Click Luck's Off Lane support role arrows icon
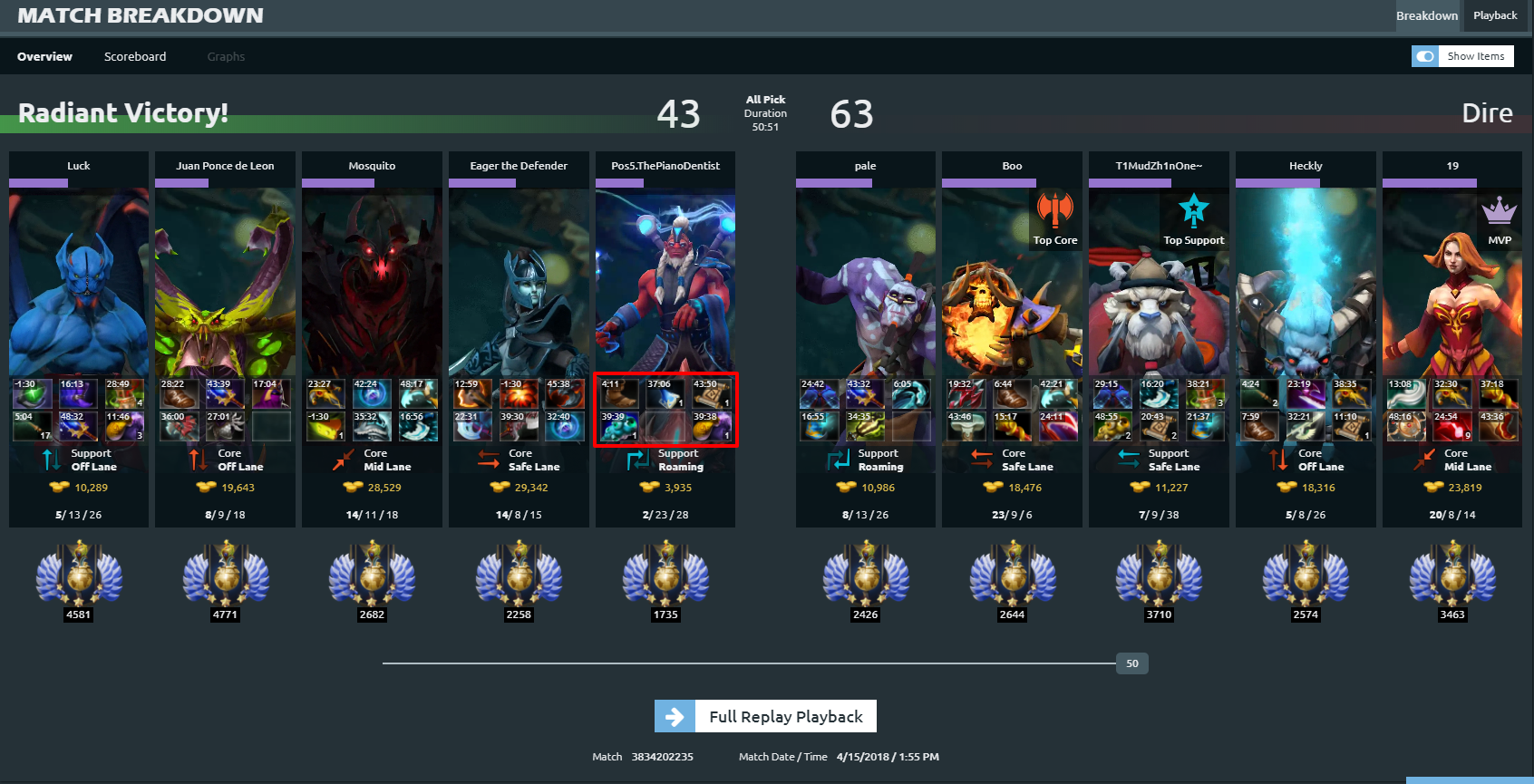Screen dimensions: 1534x784 coord(52,460)
